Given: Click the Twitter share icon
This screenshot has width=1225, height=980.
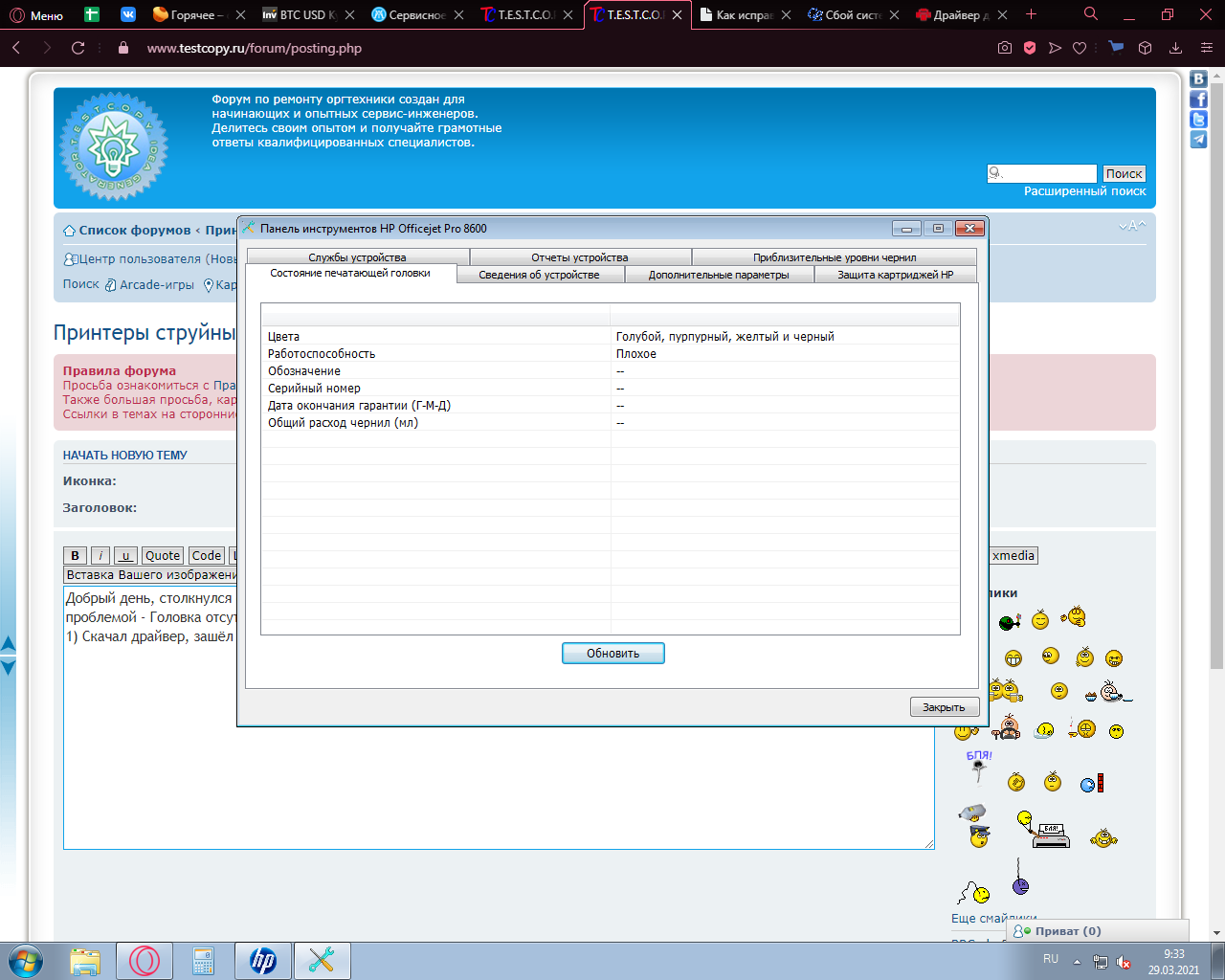Looking at the screenshot, I should (1198, 120).
